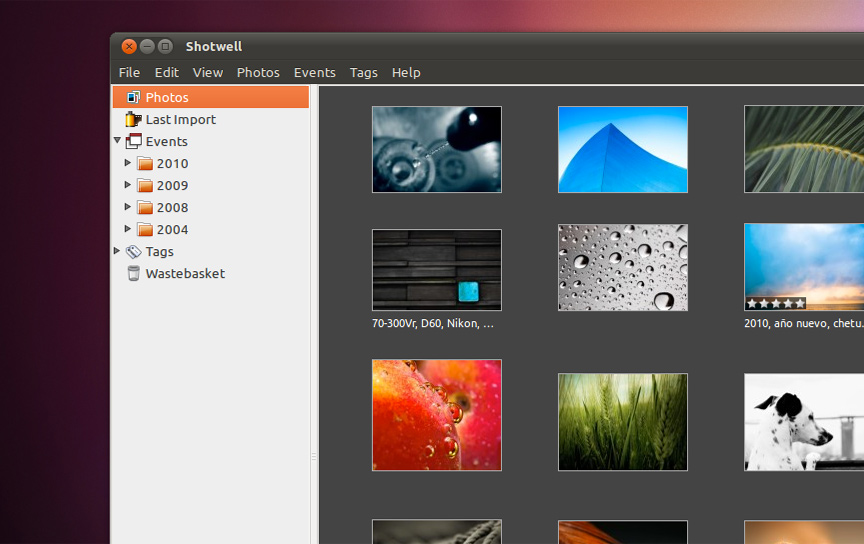
Task: Select the red apple with droplets photo
Action: pos(437,415)
